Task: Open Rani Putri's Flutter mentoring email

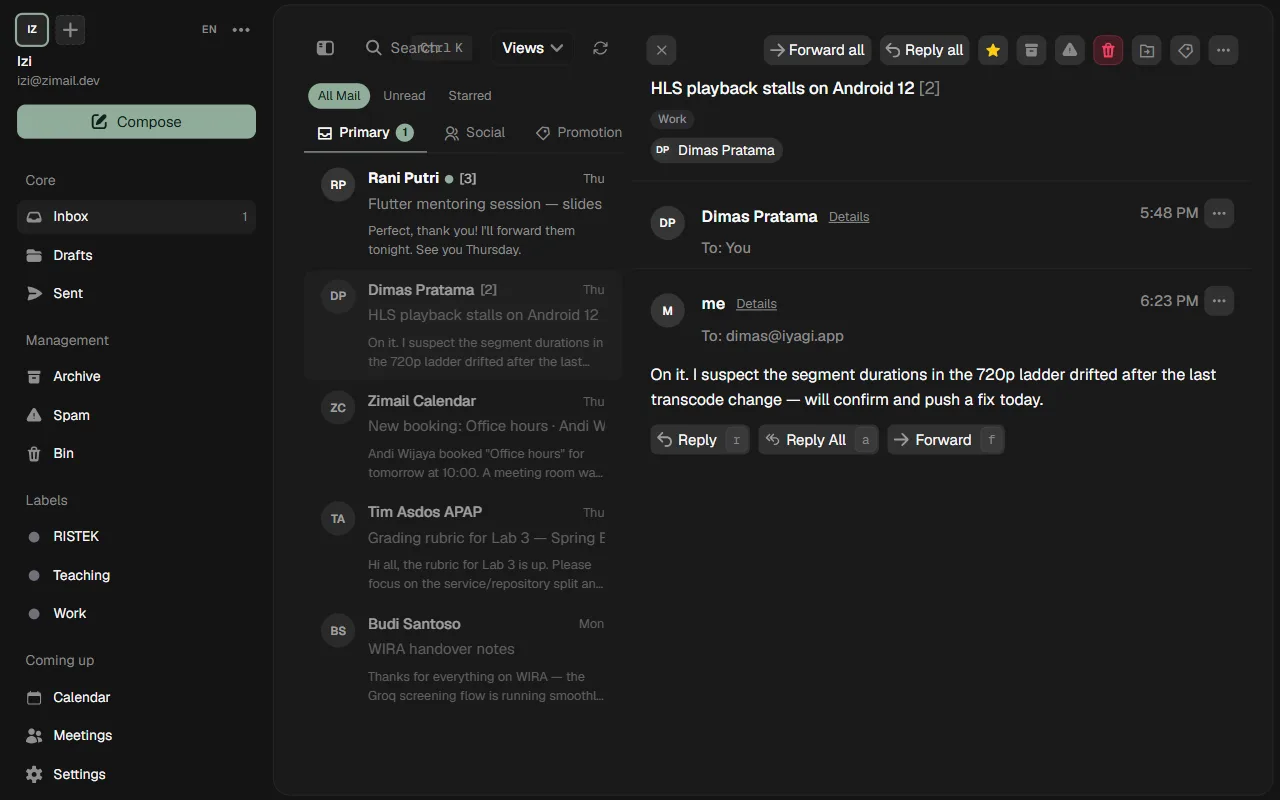Action: click(x=463, y=214)
